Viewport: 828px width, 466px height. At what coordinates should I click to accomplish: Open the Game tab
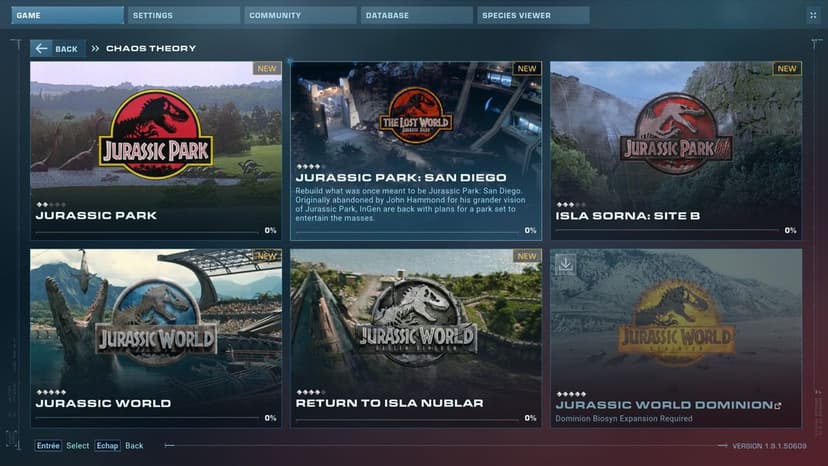click(x=68, y=15)
